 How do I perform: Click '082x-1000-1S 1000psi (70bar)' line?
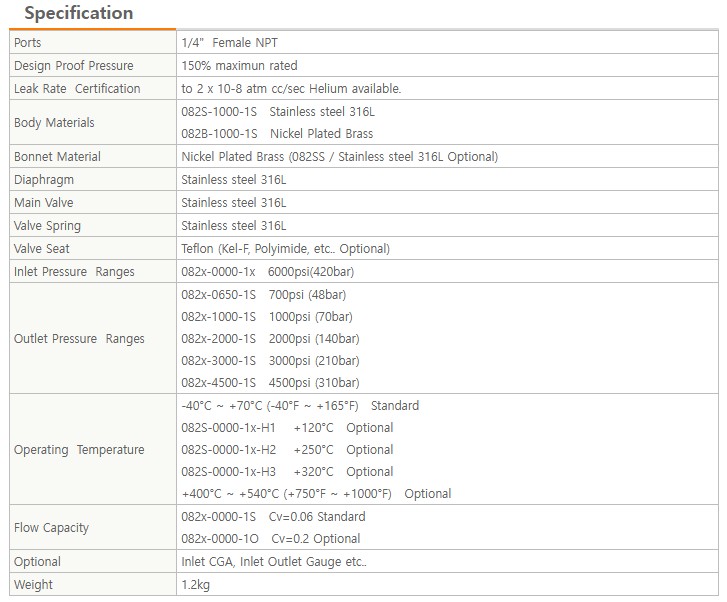click(267, 317)
